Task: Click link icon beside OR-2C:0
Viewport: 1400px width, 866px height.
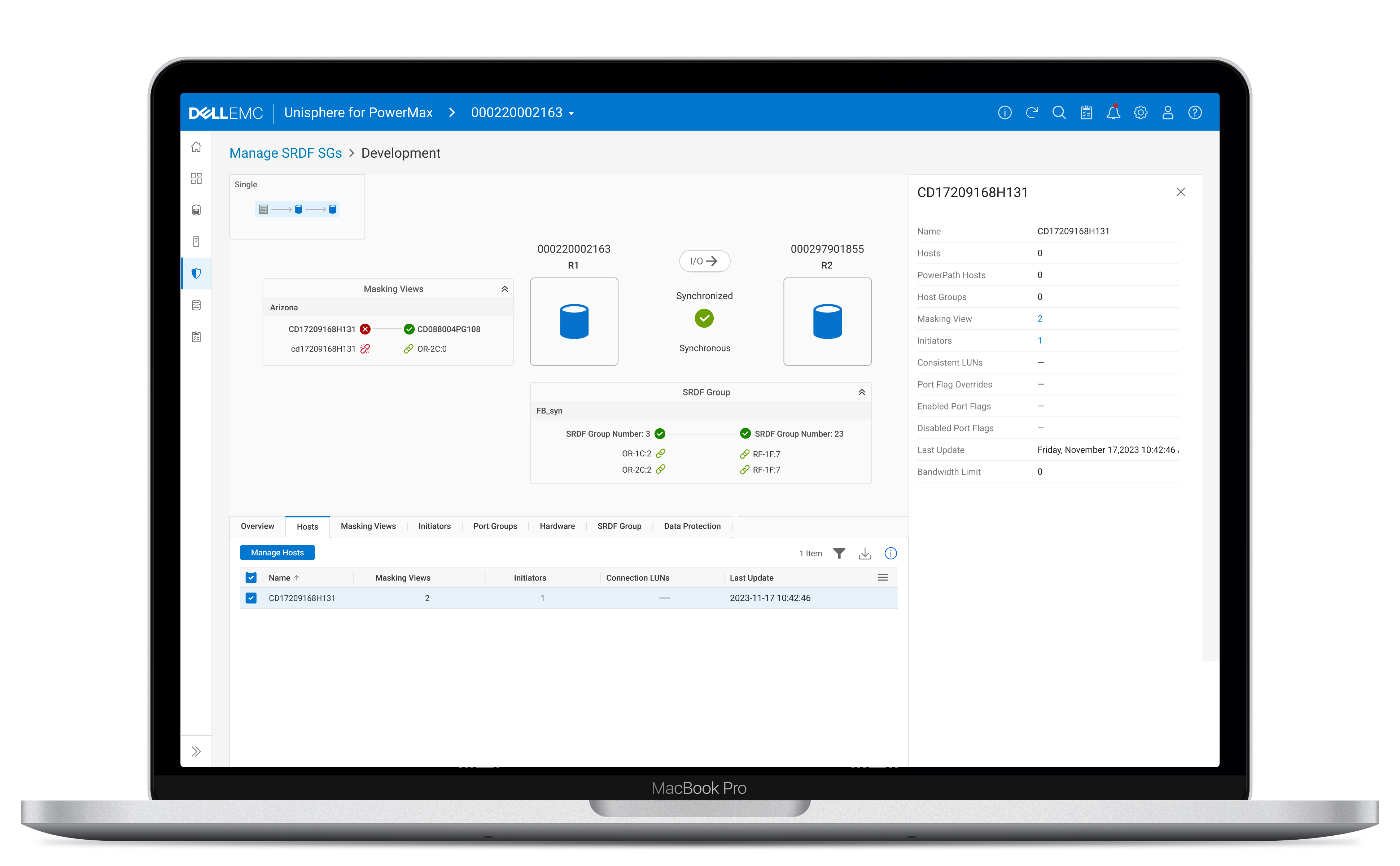Action: click(408, 349)
